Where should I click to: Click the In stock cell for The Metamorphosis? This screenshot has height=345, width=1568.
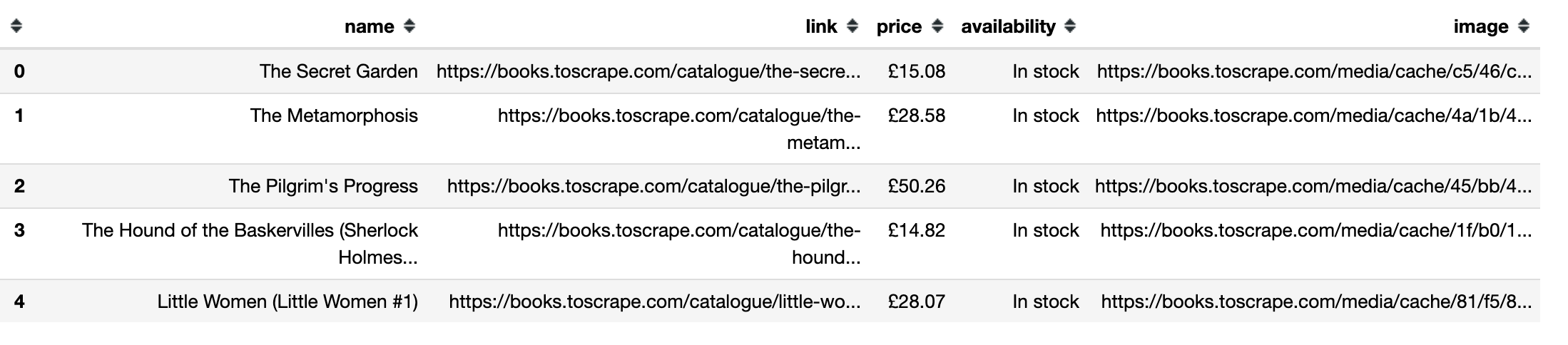coord(1045,115)
